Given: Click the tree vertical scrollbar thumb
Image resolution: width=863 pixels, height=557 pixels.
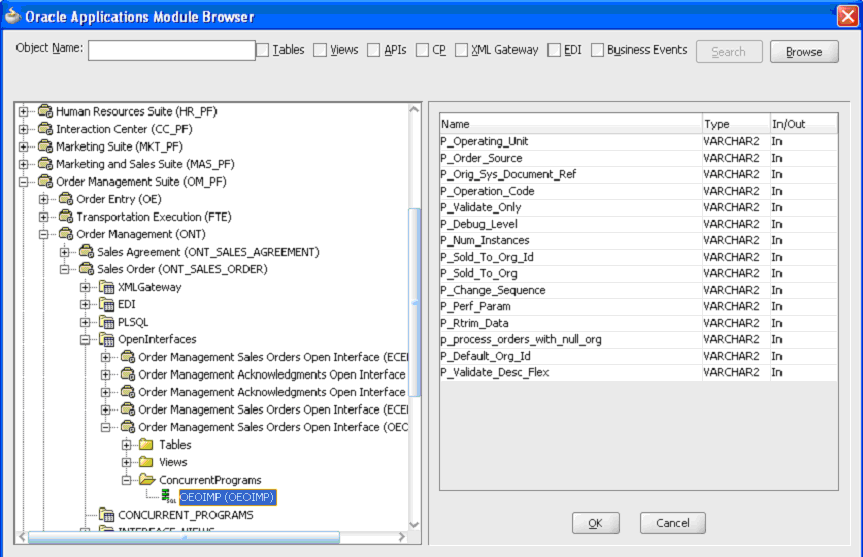Looking at the screenshot, I should coord(414,302).
